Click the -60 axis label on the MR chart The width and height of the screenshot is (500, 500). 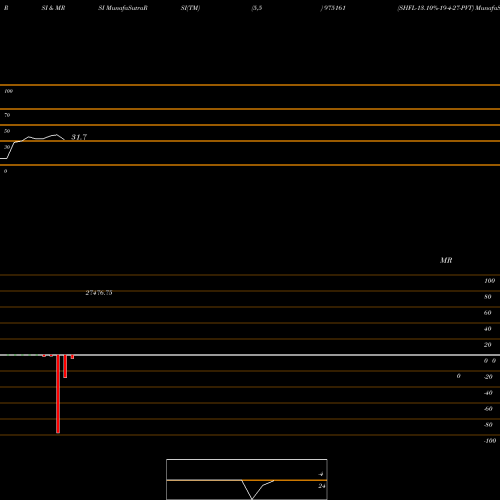click(488, 409)
